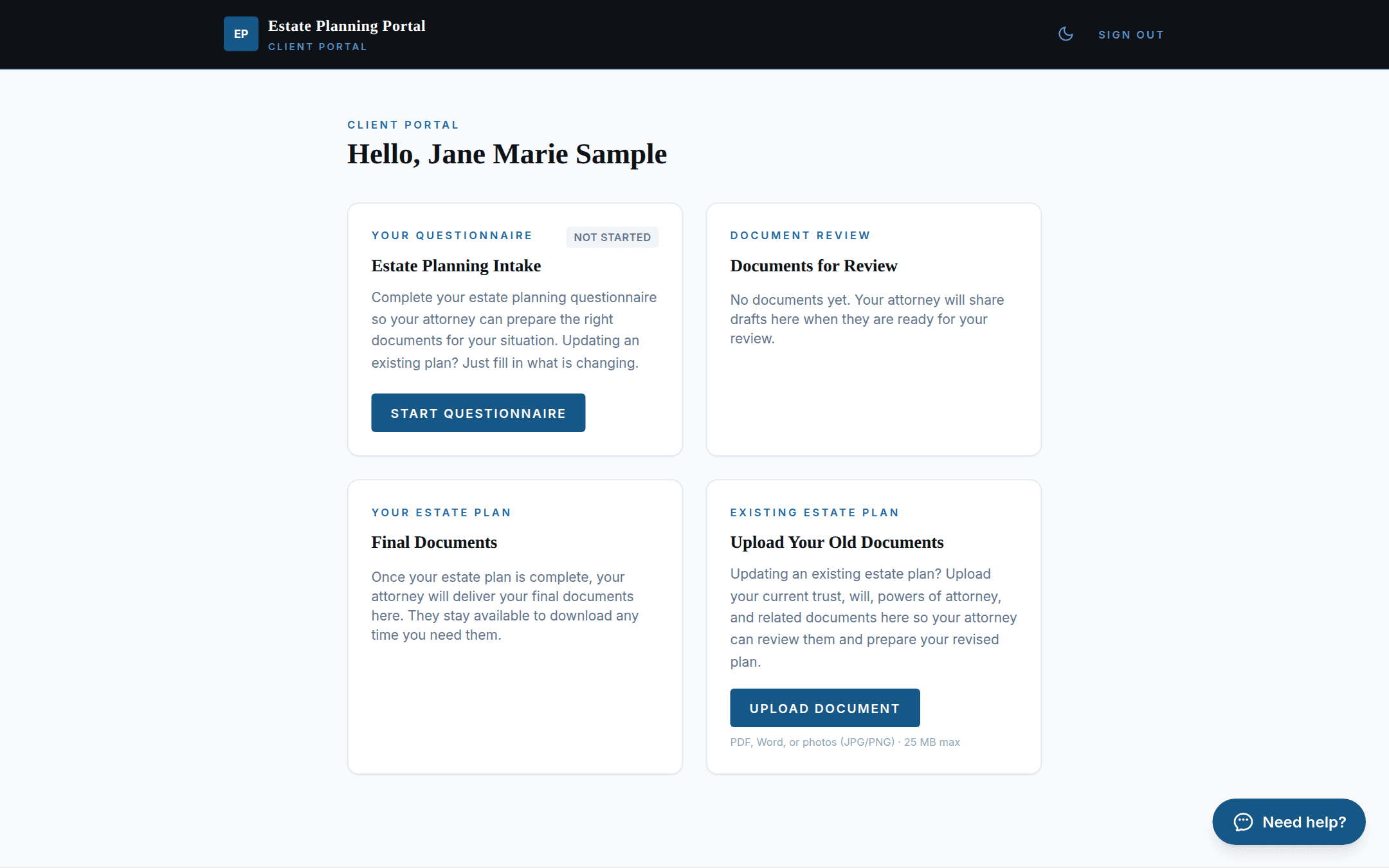Screen dimensions: 1389x868
Task: Click the 'Updating an existing estate plan?' description
Action: (873, 617)
